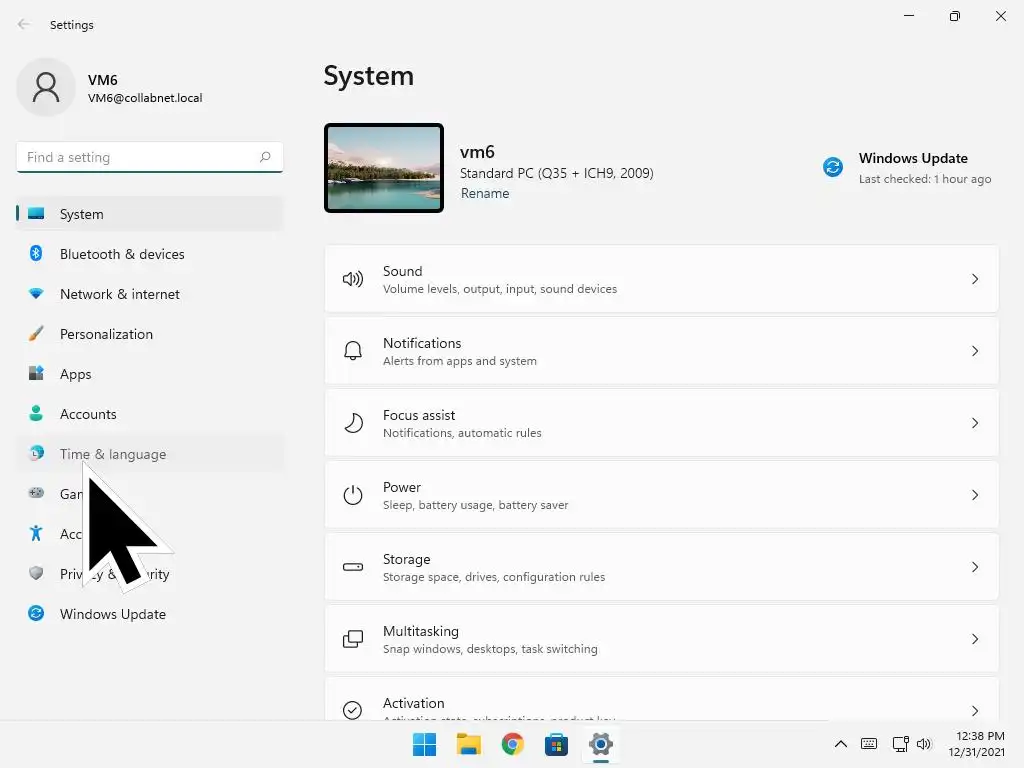Expand Multitasking chevron
The height and width of the screenshot is (768, 1024).
click(974, 639)
